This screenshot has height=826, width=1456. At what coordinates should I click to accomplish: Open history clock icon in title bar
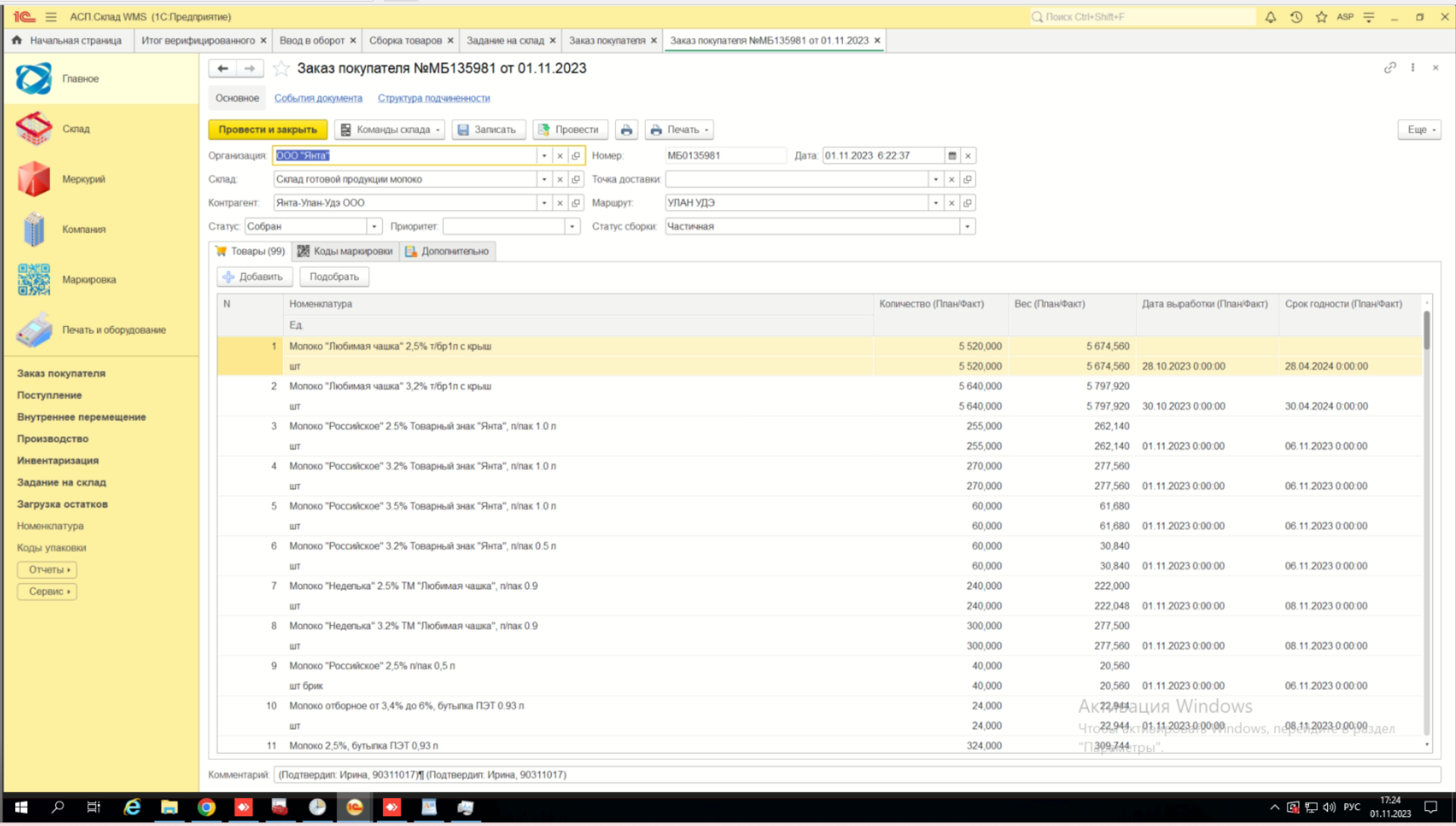[x=1296, y=17]
